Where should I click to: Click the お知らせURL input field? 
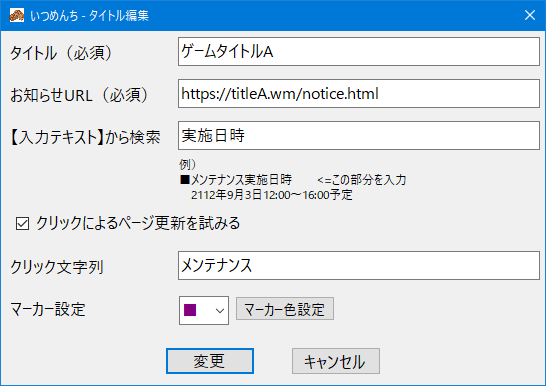[359, 94]
